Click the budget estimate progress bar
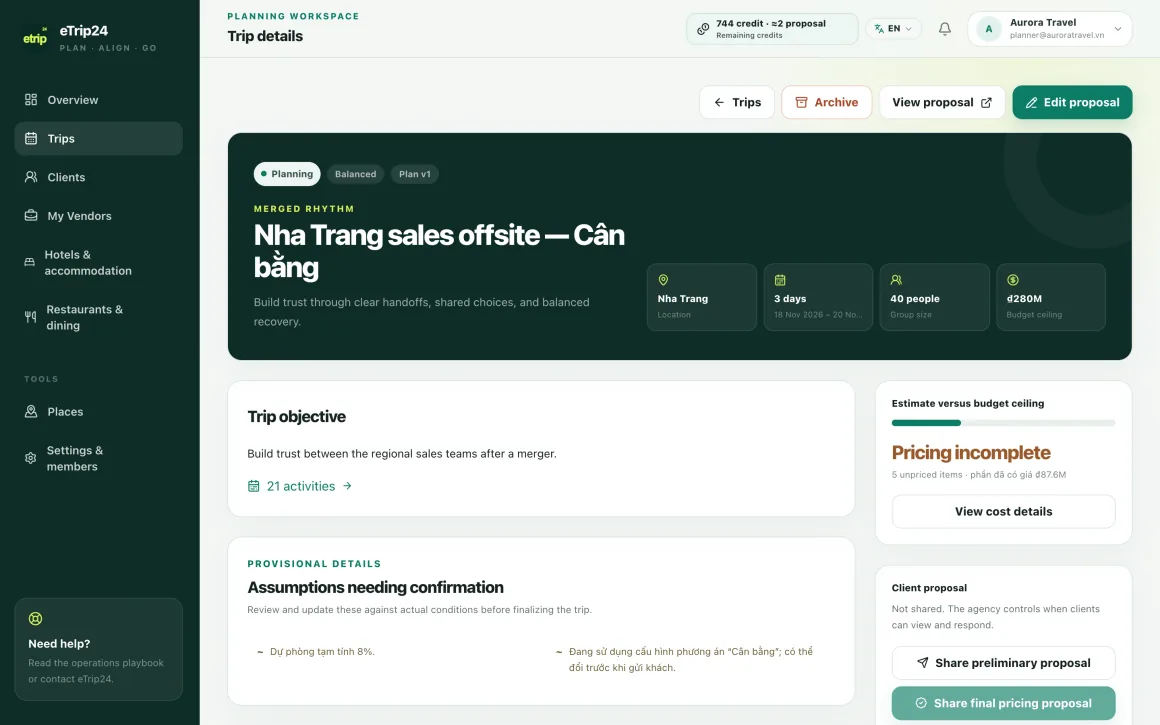The width and height of the screenshot is (1160, 725). 1003,423
